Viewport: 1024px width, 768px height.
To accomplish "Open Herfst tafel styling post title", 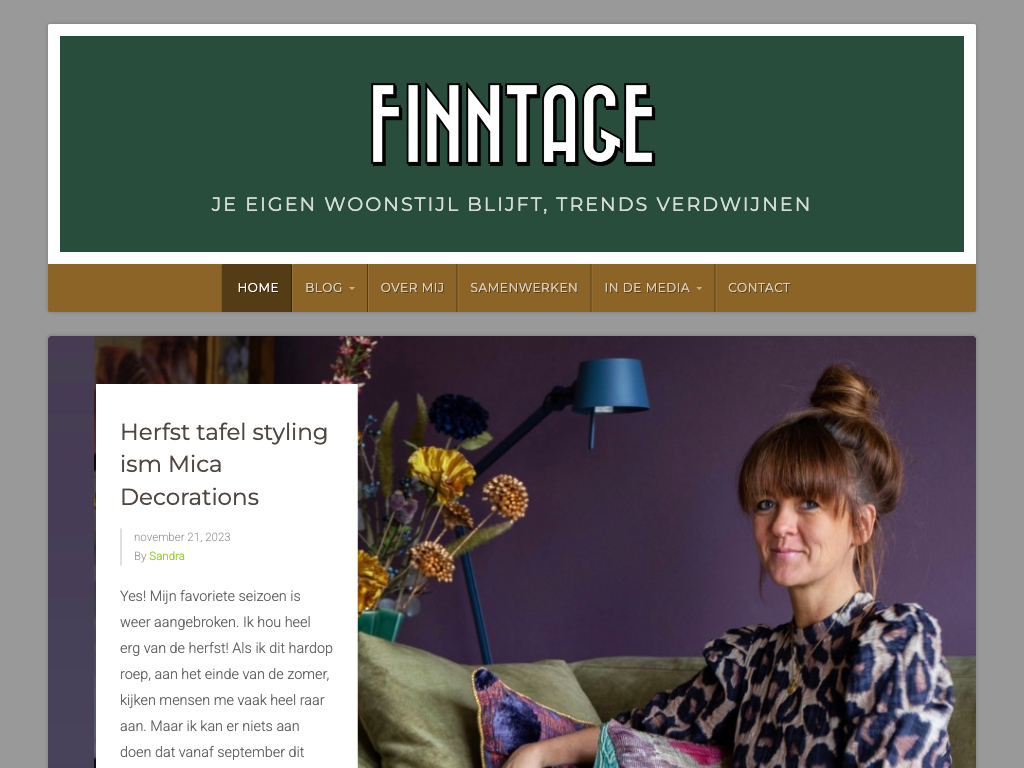I will (x=224, y=464).
